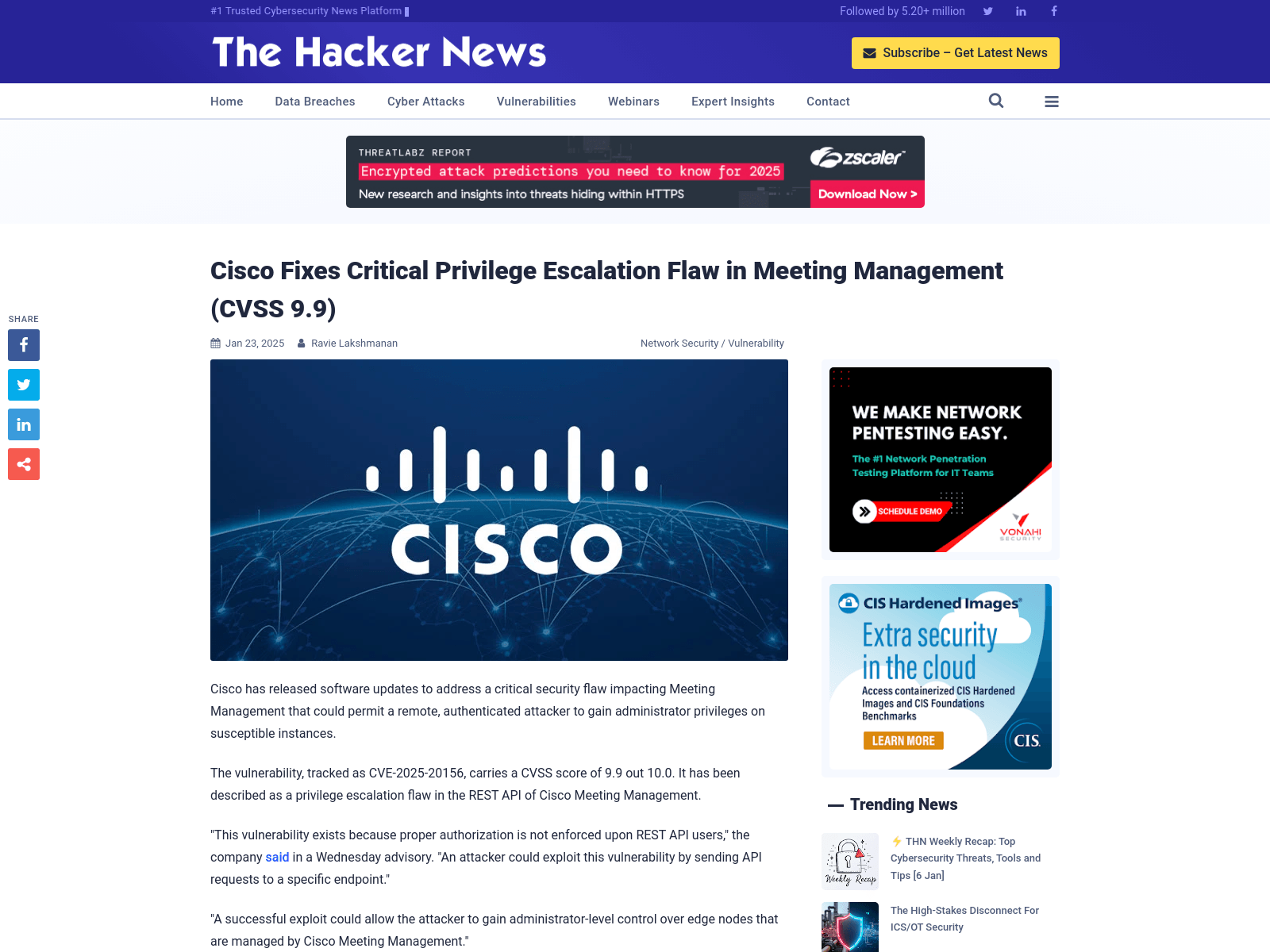Open the red share options button
The height and width of the screenshot is (952, 1270).
24,464
